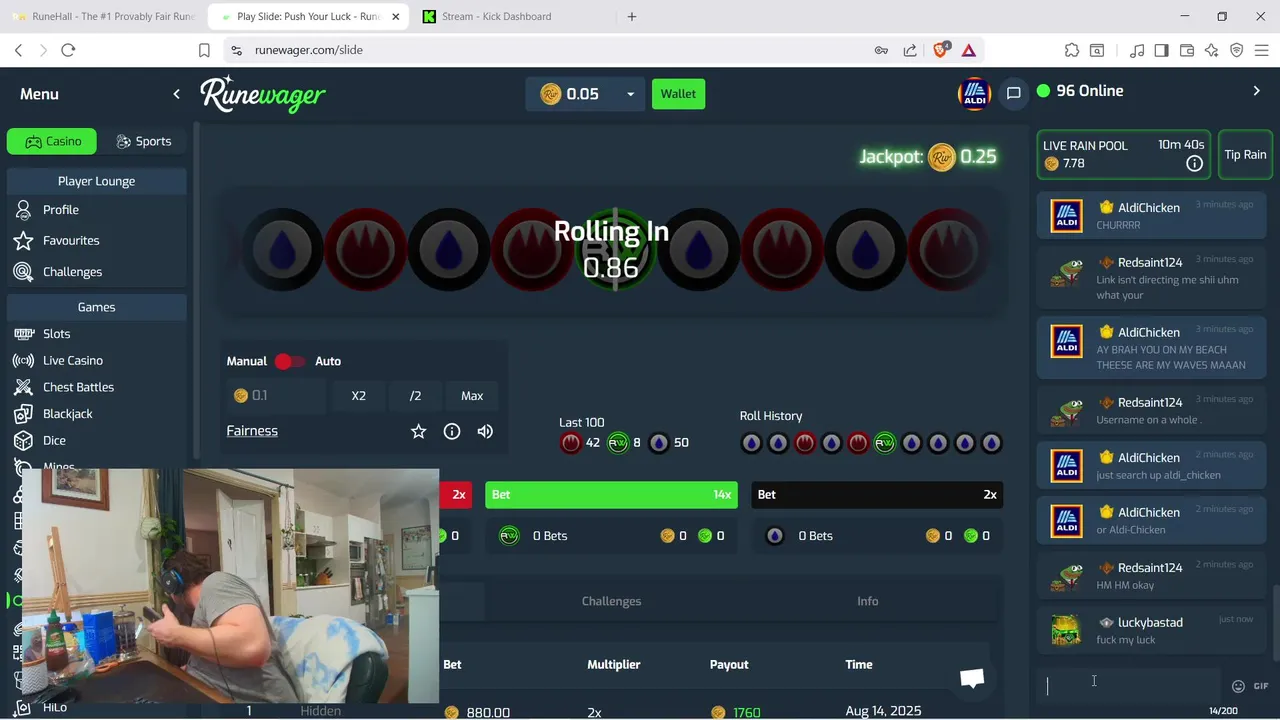Focus the bet amount field
The width and height of the screenshot is (1280, 720).
point(277,396)
